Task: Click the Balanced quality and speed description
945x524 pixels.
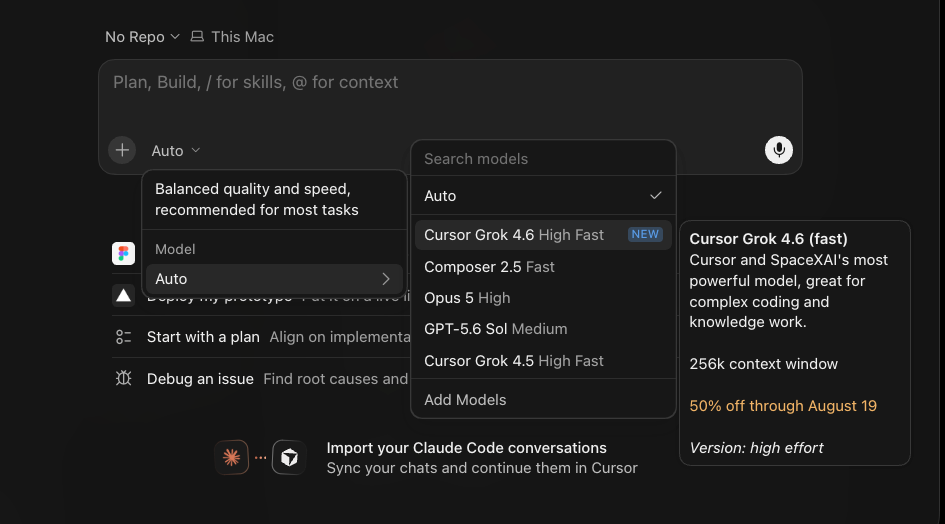Action: pos(257,200)
